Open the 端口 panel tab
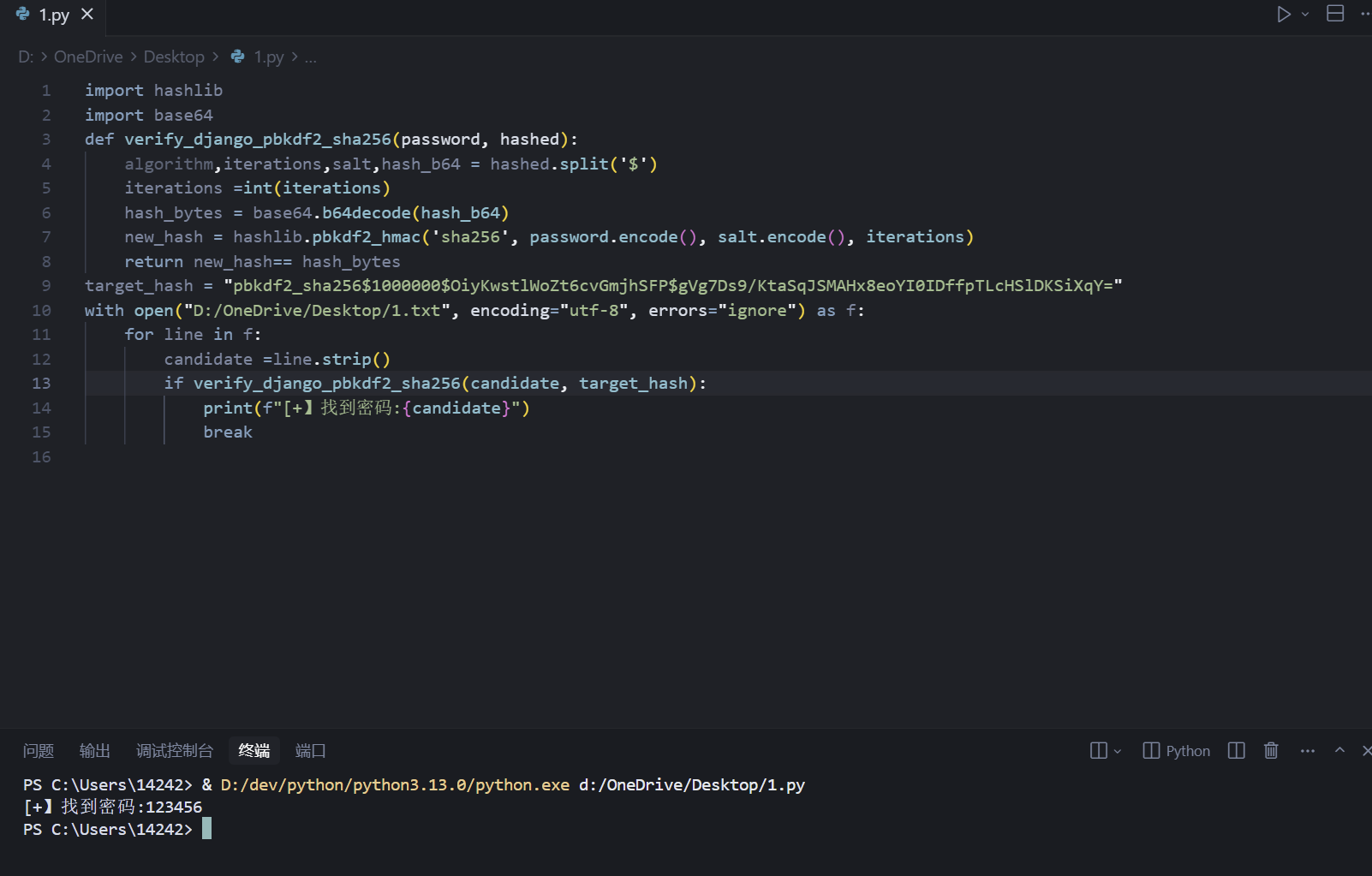Screen dimensions: 1372x876 [x=311, y=751]
